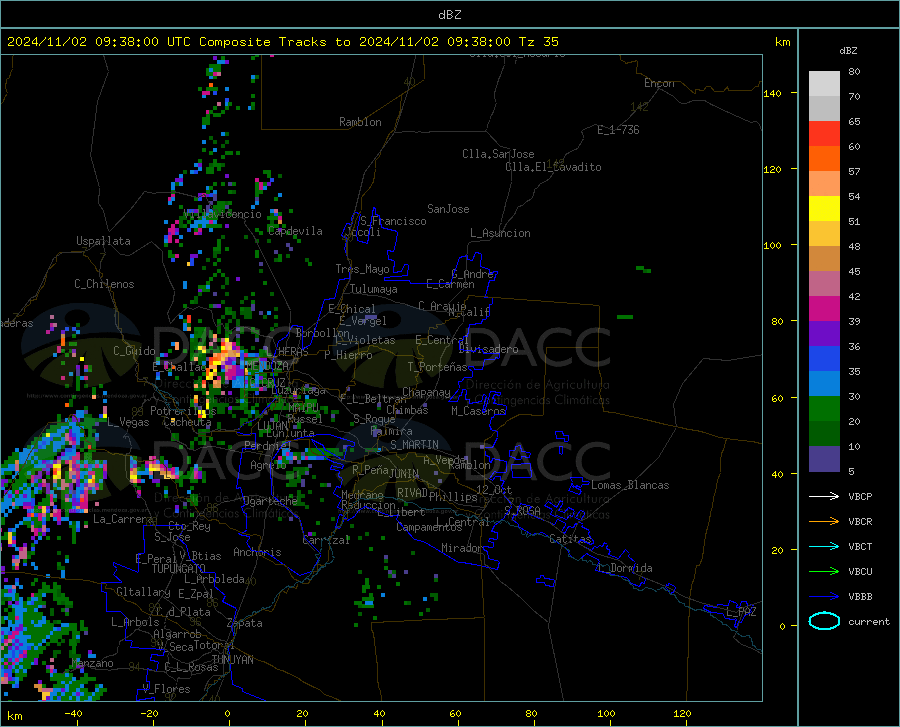
Task: Click the green VBCU arrow legend icon
Action: click(824, 572)
